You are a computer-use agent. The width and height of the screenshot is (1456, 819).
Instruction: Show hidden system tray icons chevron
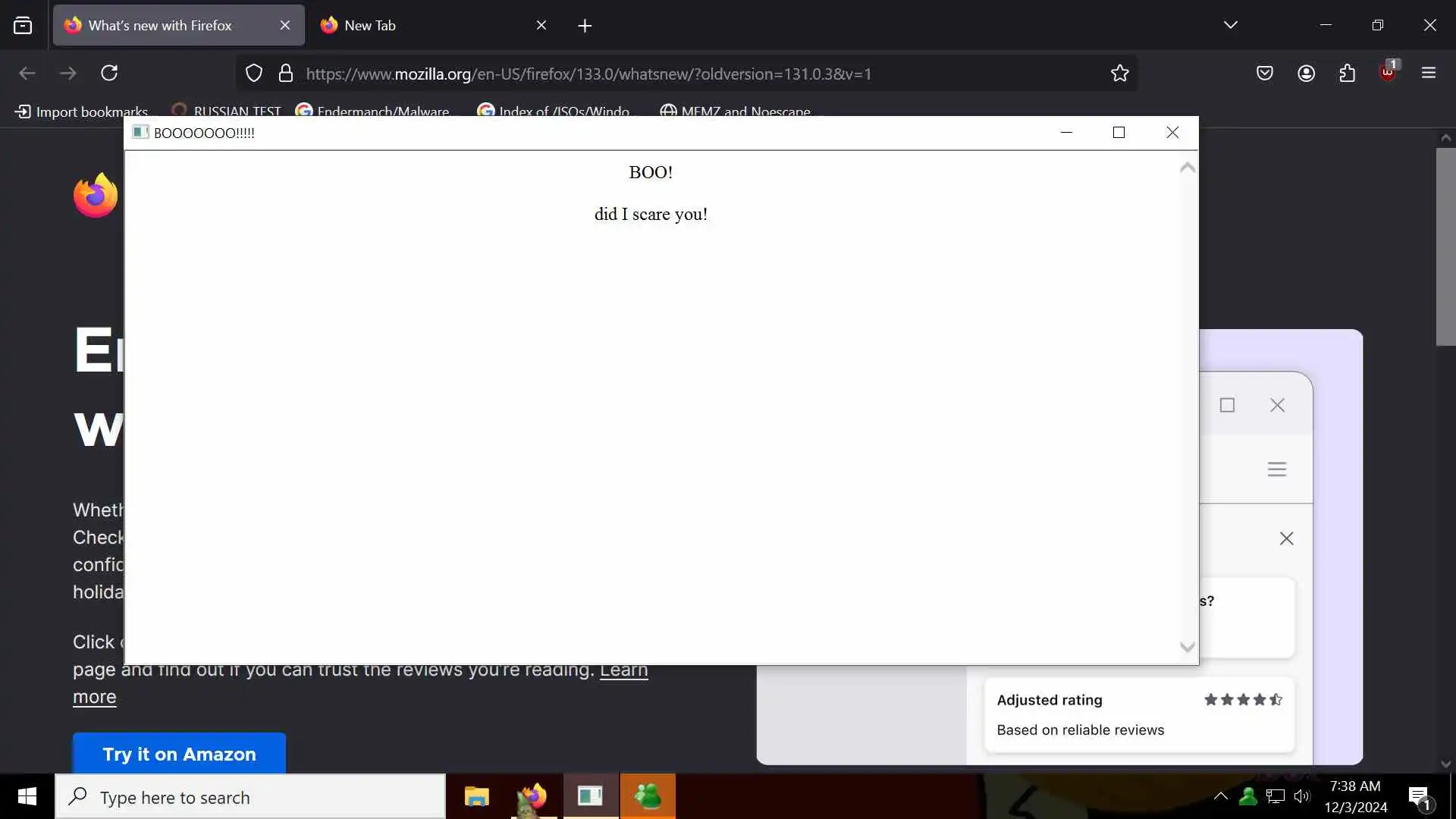(x=1220, y=796)
